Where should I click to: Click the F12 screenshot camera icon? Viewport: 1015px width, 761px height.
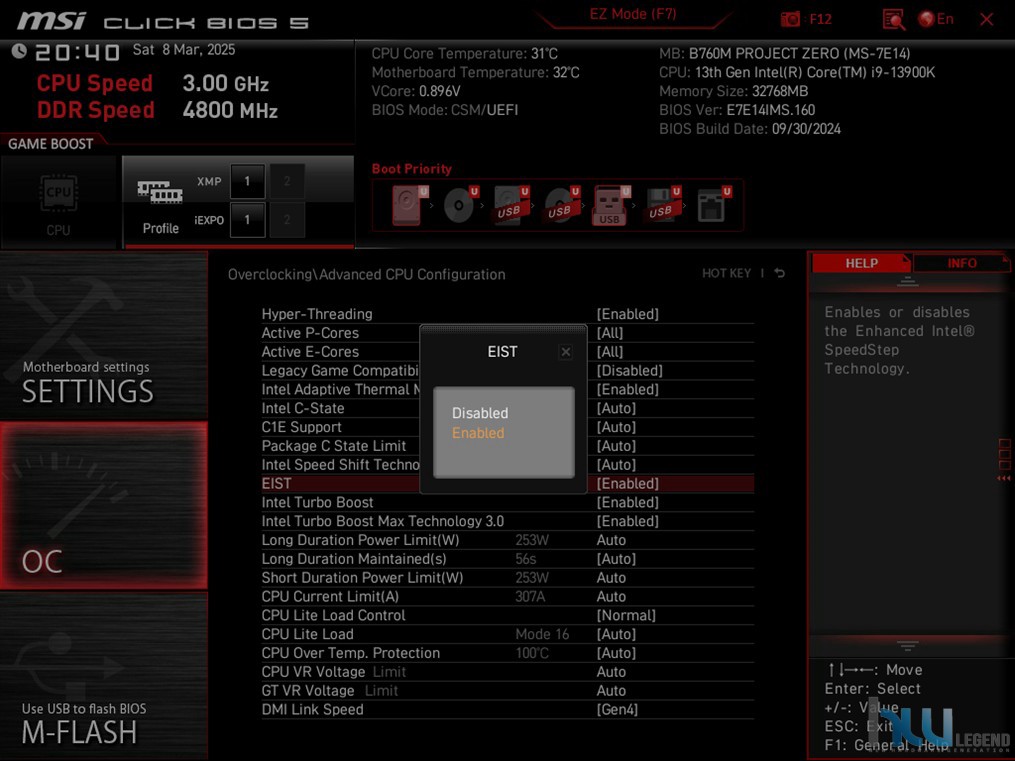click(790, 19)
